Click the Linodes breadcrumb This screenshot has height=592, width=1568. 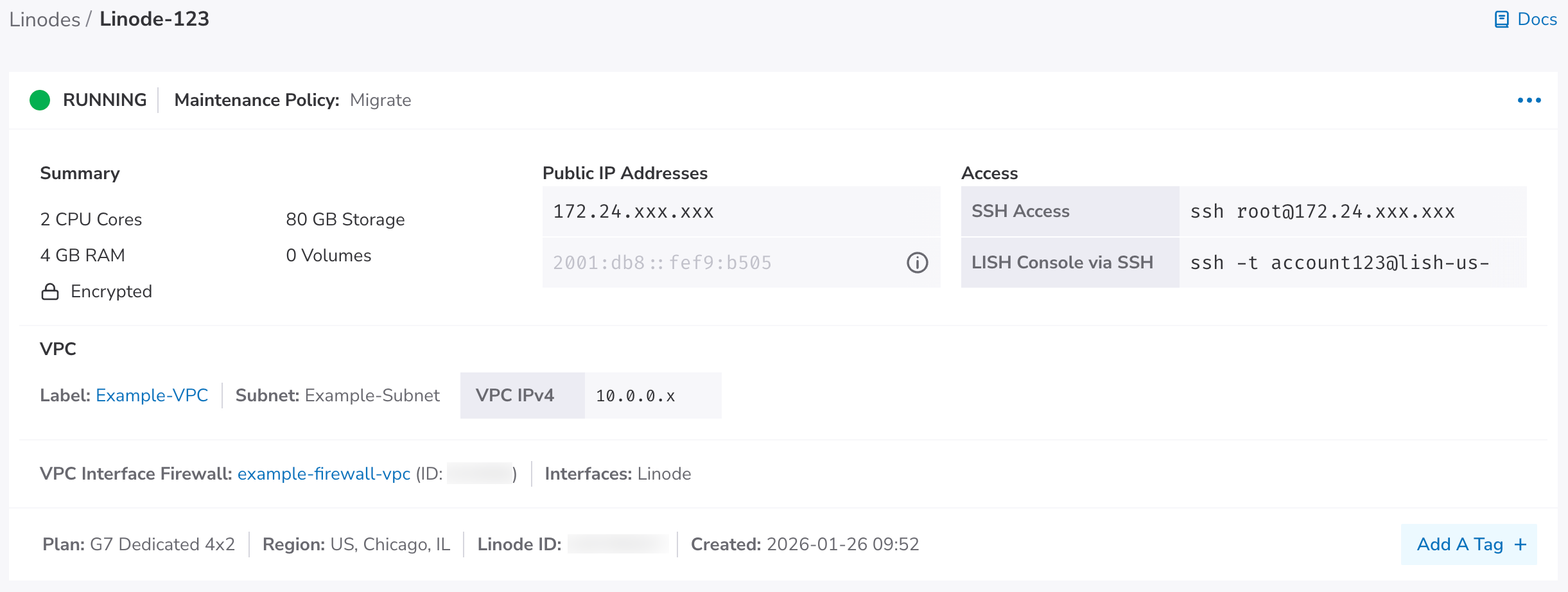[x=44, y=19]
